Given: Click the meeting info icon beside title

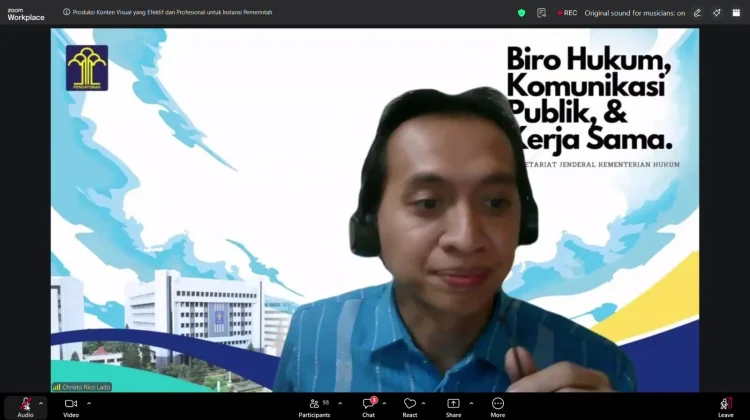Looking at the screenshot, I should click(x=66, y=12).
